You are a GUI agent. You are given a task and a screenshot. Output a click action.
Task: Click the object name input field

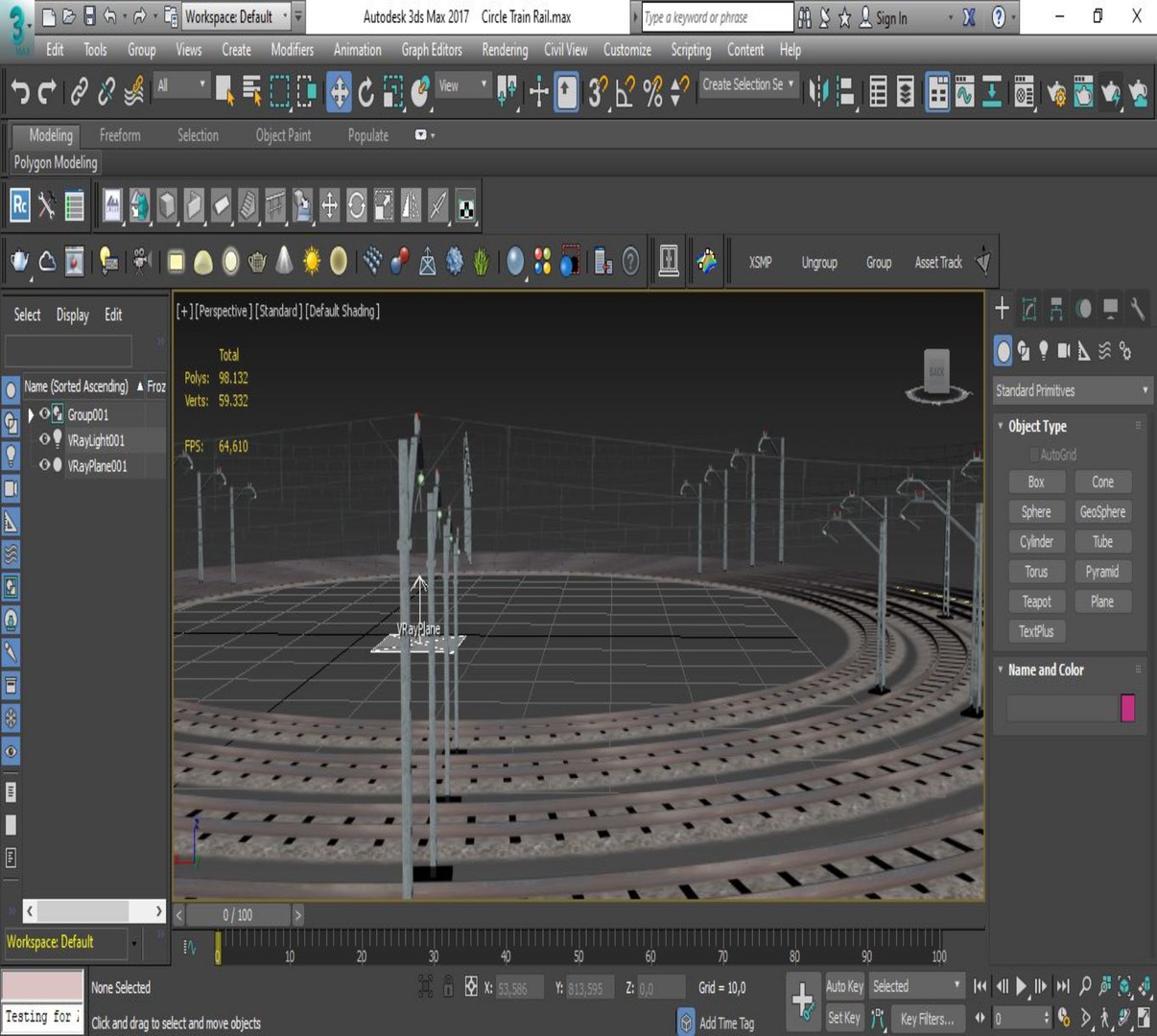coord(1062,708)
